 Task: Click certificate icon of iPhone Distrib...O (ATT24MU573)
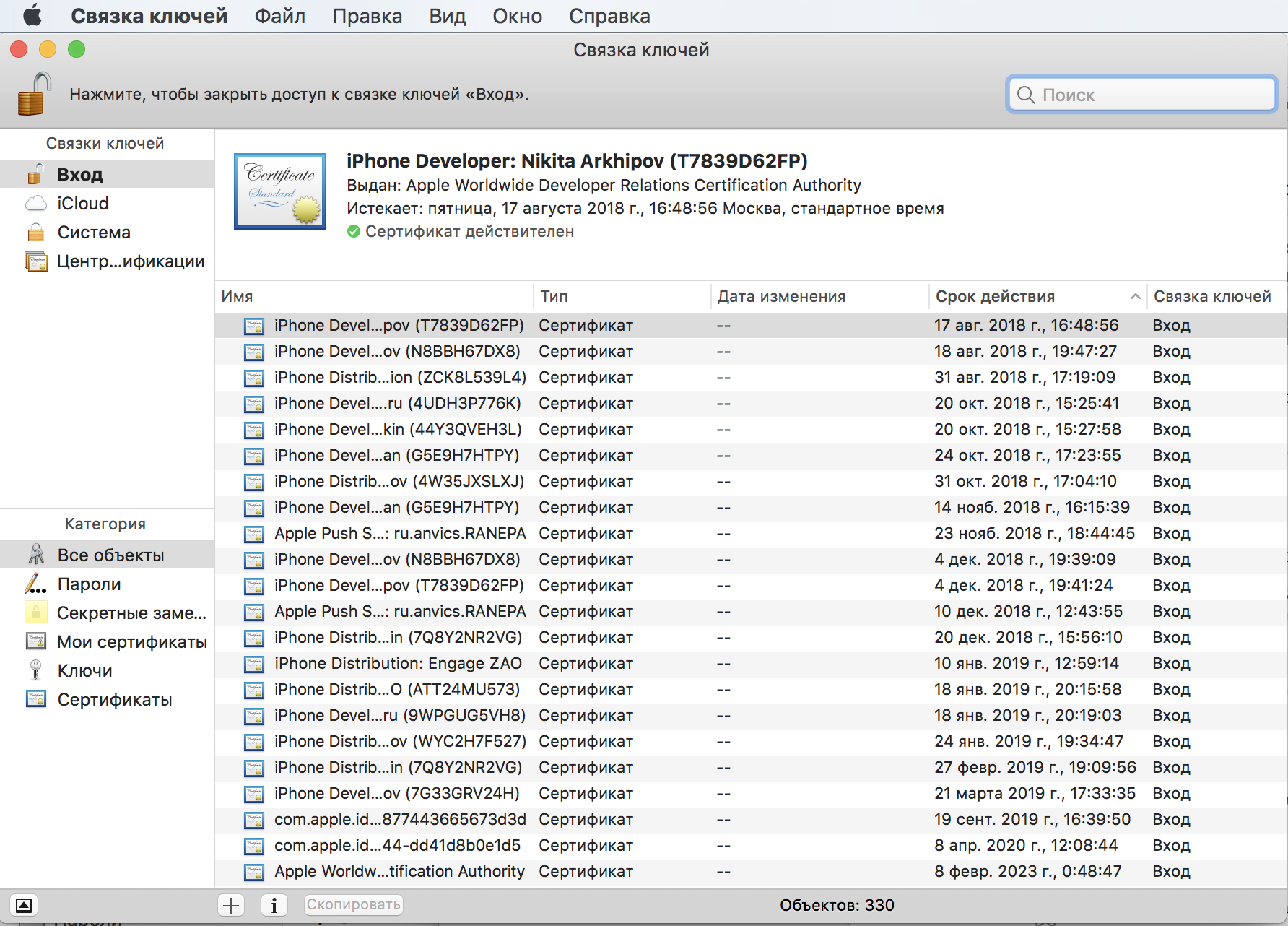coord(254,690)
